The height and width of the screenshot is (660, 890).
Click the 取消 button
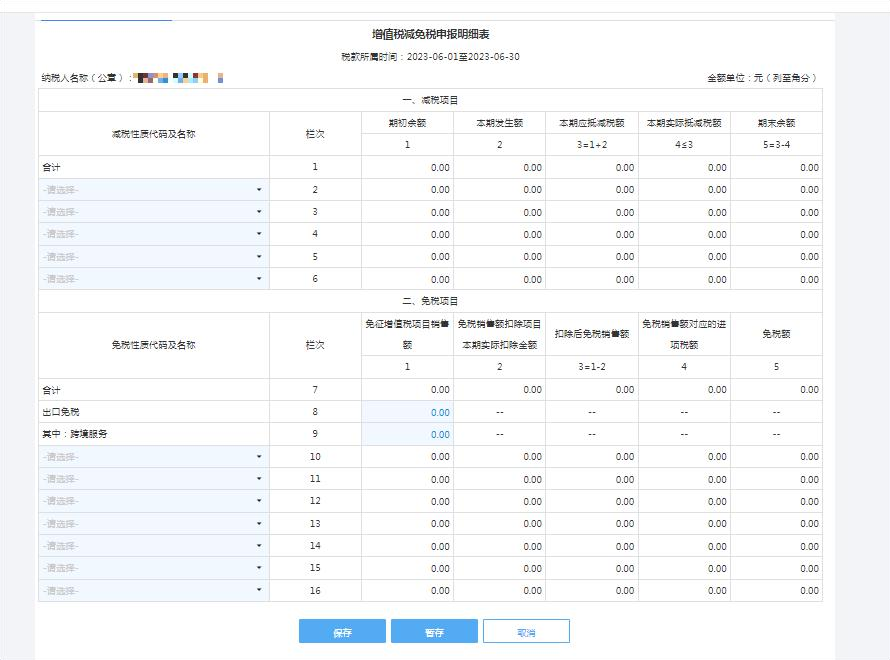[x=526, y=631]
